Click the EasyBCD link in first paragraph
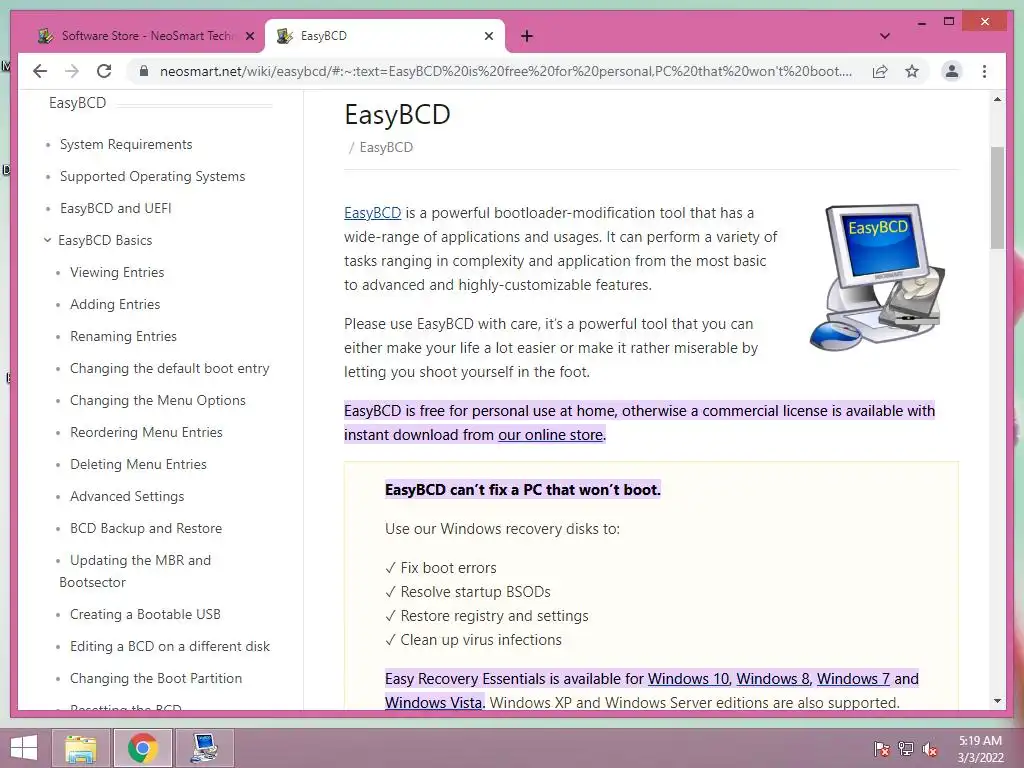The image size is (1024, 768). click(372, 213)
